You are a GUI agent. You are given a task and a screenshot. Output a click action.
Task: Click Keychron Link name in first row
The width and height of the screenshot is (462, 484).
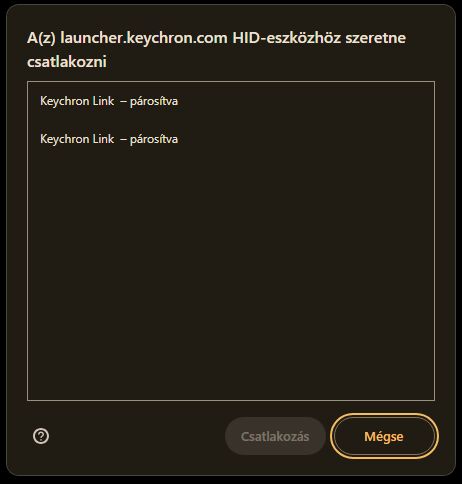(77, 101)
